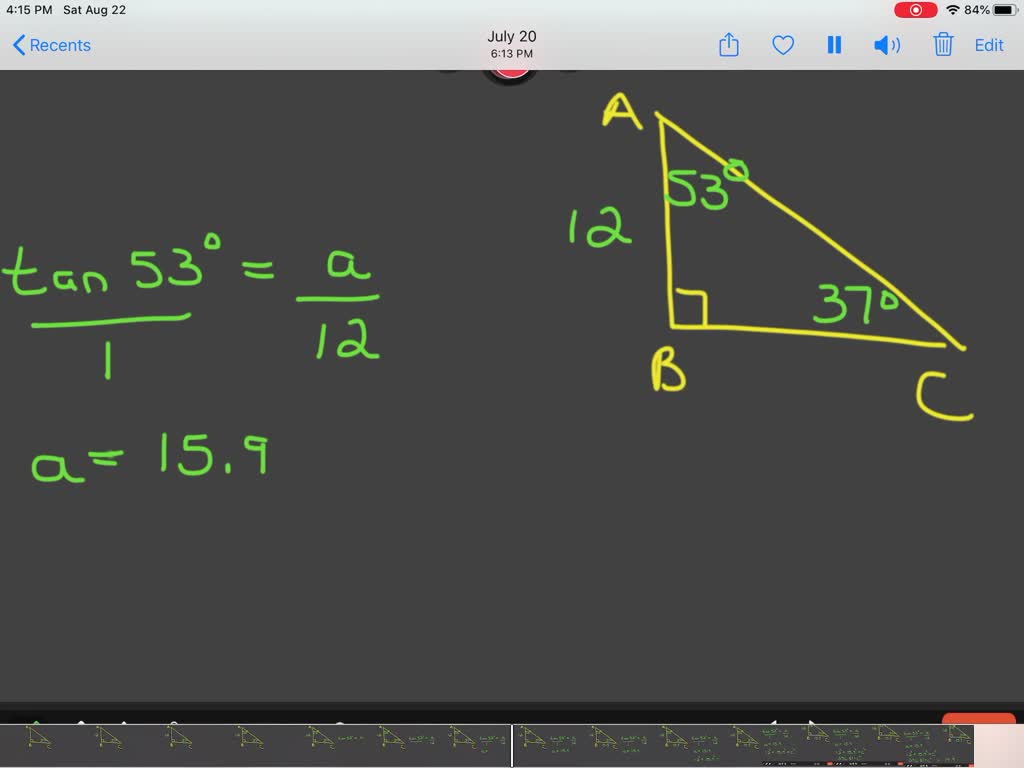The width and height of the screenshot is (1024, 768).
Task: Tap the 4:15 PM clock in status bar
Action: click(28, 9)
